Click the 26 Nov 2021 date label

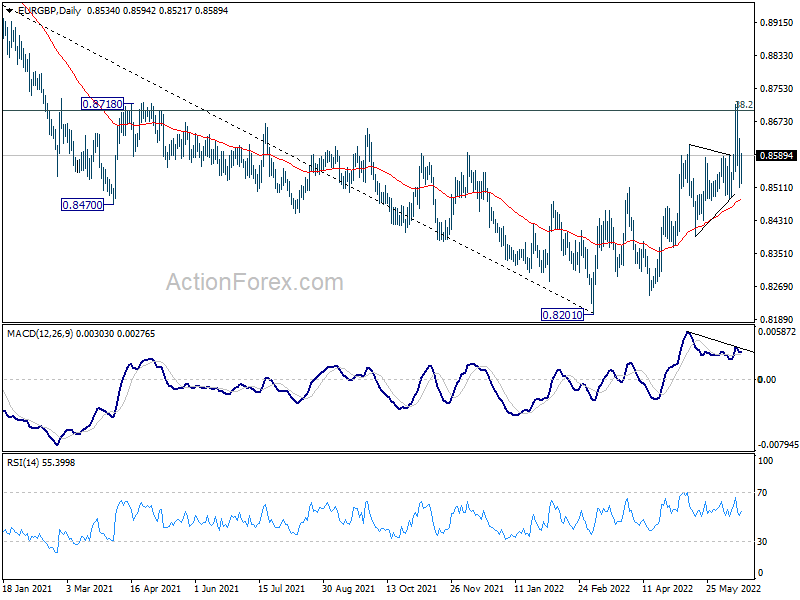[477, 589]
